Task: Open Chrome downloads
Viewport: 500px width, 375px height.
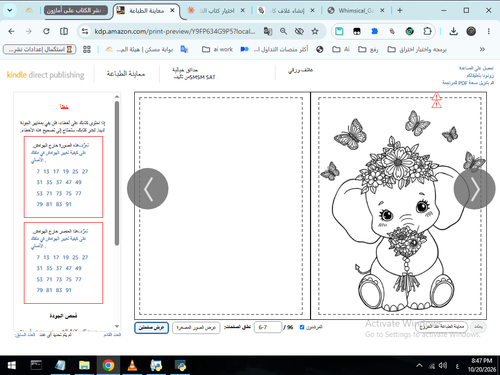Action: click(453, 31)
